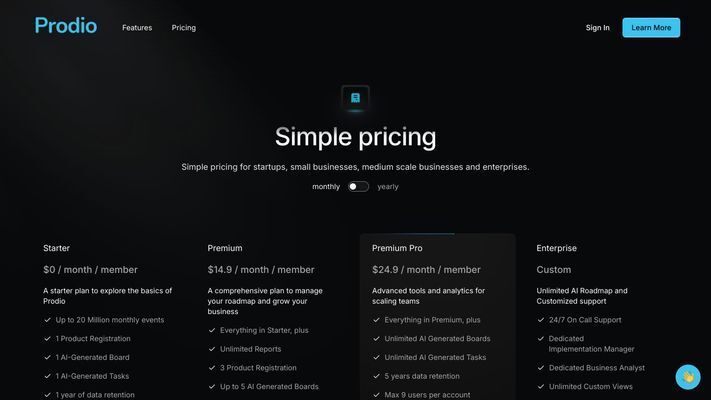
Task: Click the Learn More button
Action: point(651,28)
